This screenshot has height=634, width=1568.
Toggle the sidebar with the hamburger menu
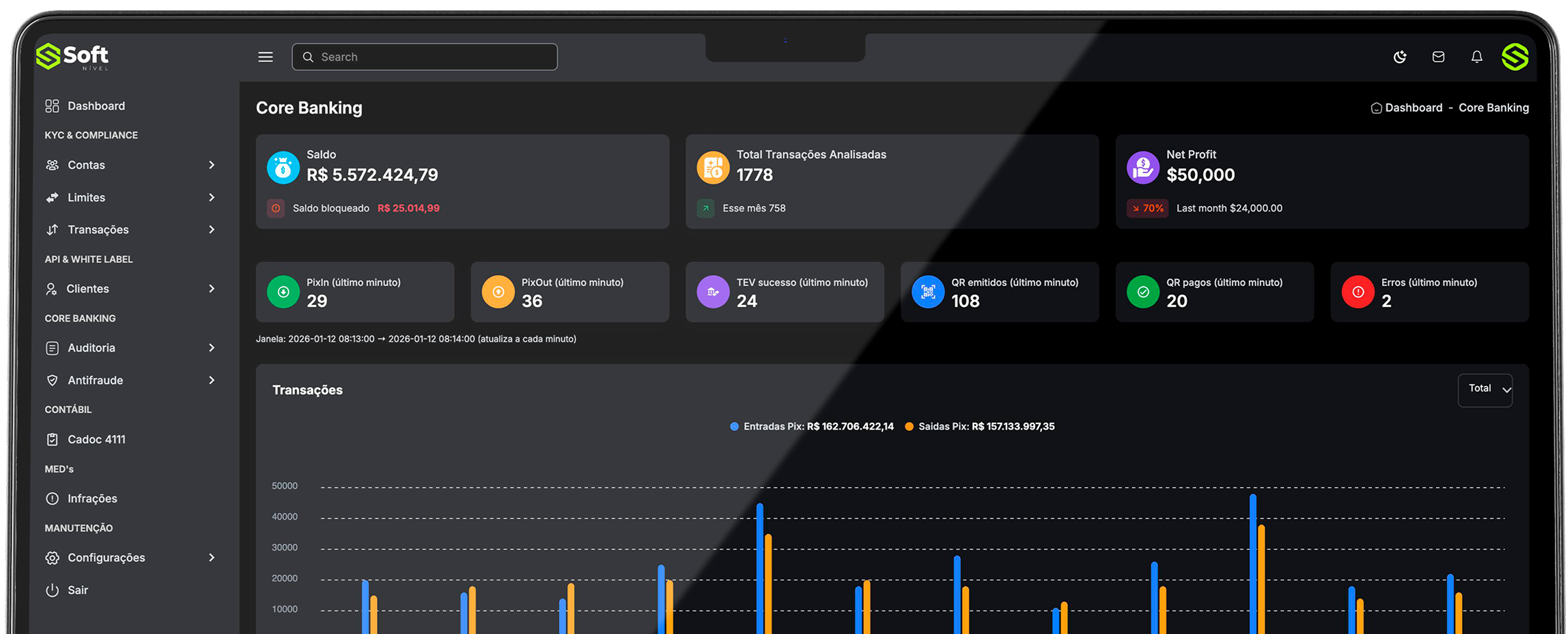(x=265, y=57)
